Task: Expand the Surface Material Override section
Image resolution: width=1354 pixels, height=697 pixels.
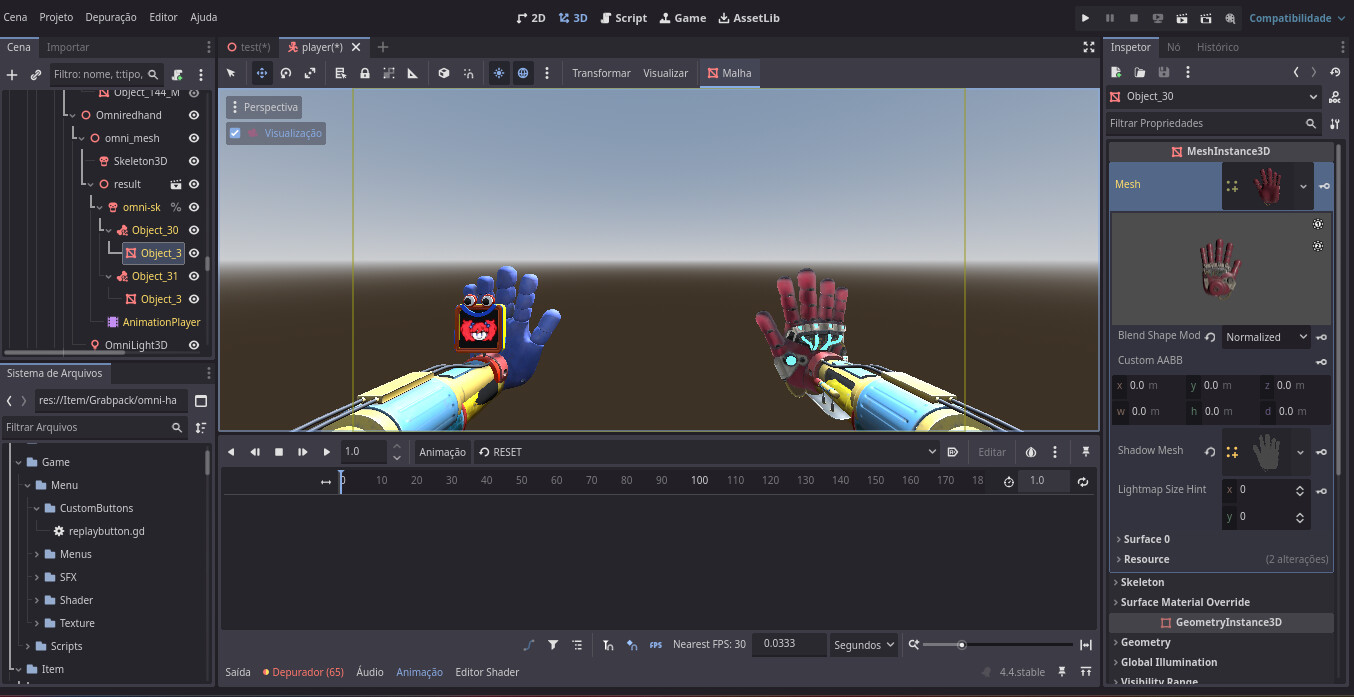Action: (x=1182, y=602)
